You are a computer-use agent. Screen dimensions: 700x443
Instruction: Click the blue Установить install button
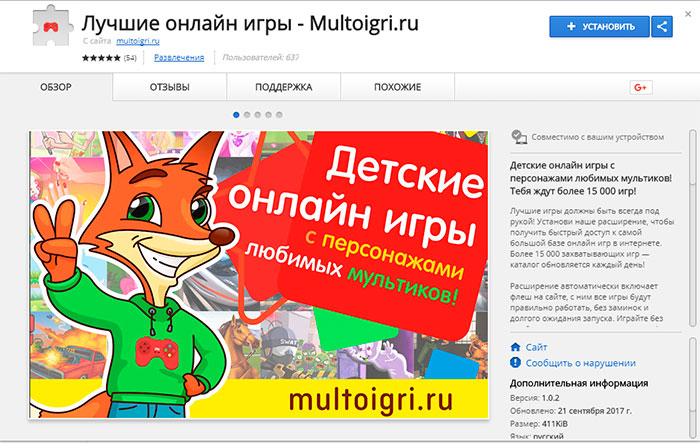[x=599, y=26]
